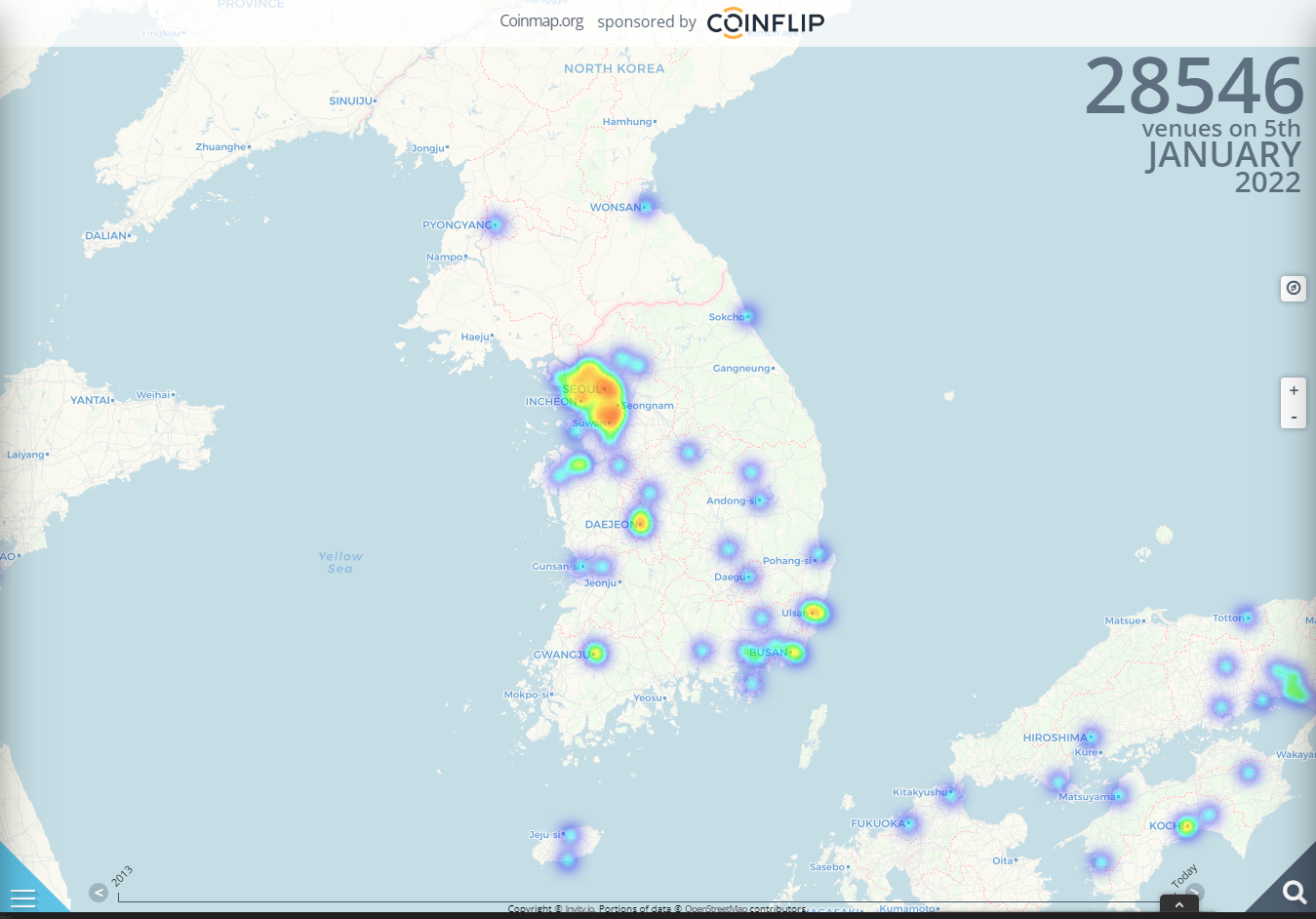
Task: Click the Daegu map label
Action: click(x=730, y=577)
